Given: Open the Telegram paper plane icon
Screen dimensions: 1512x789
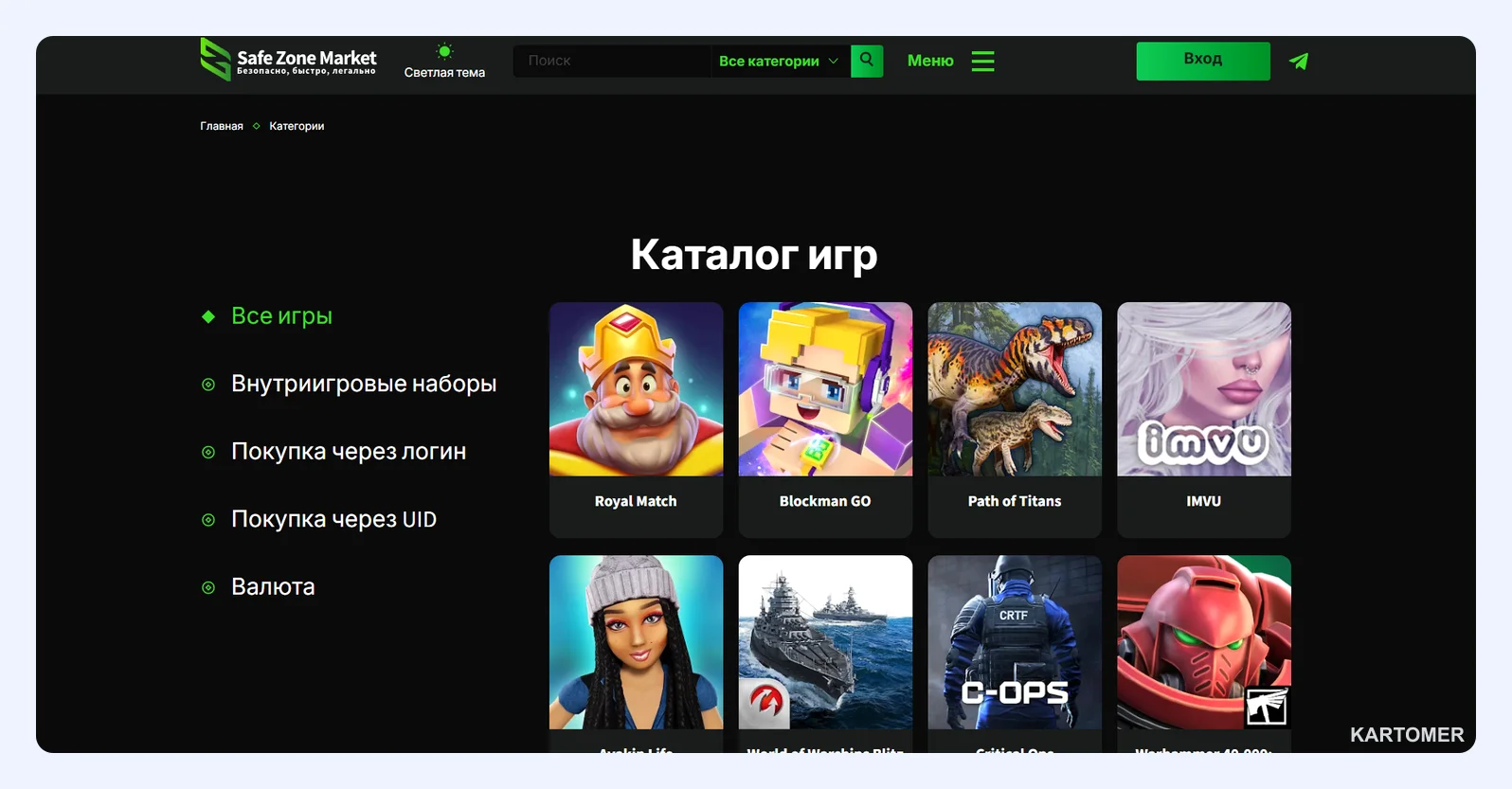Looking at the screenshot, I should (x=1299, y=61).
